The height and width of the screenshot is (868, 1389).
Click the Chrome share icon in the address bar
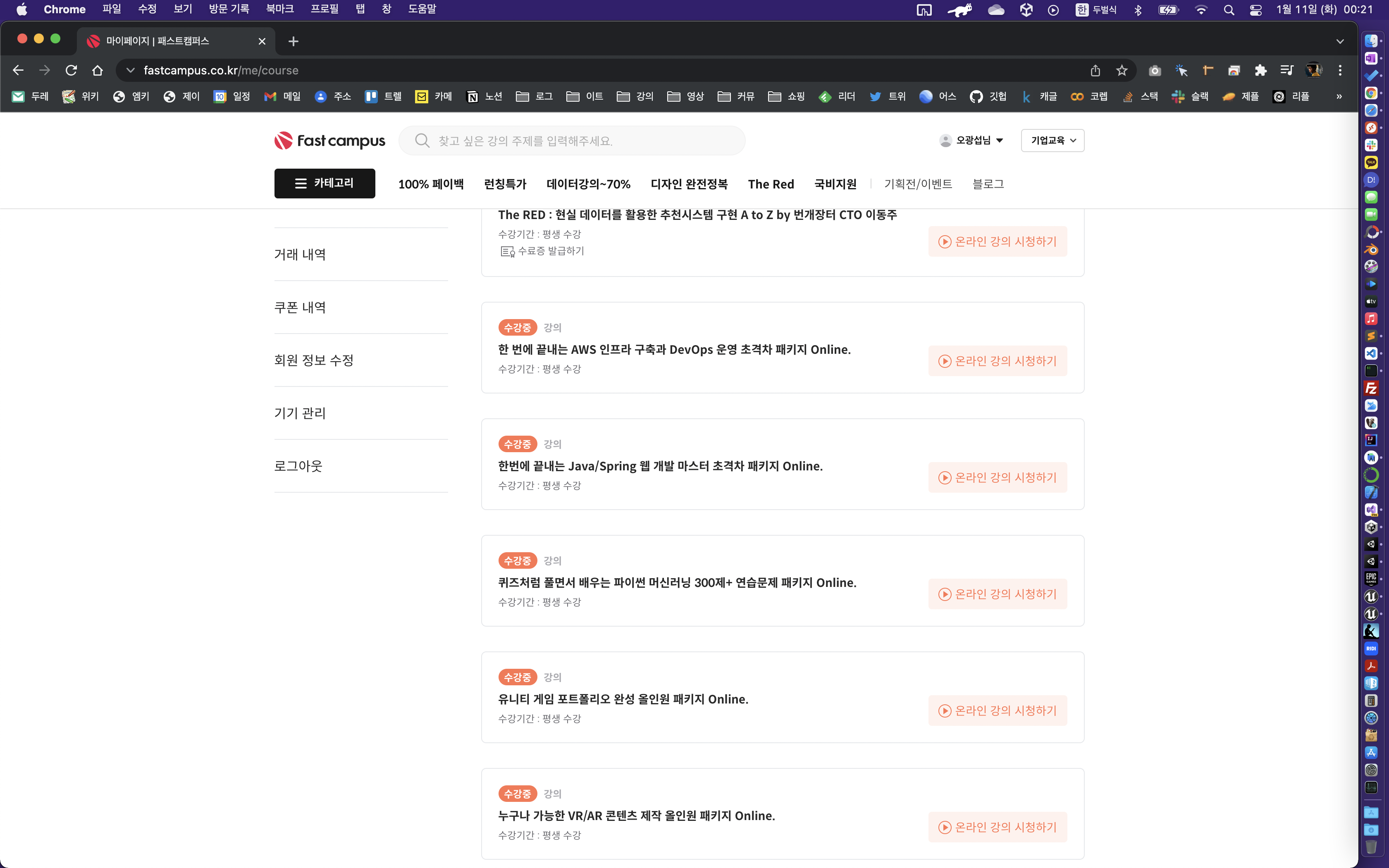point(1095,70)
